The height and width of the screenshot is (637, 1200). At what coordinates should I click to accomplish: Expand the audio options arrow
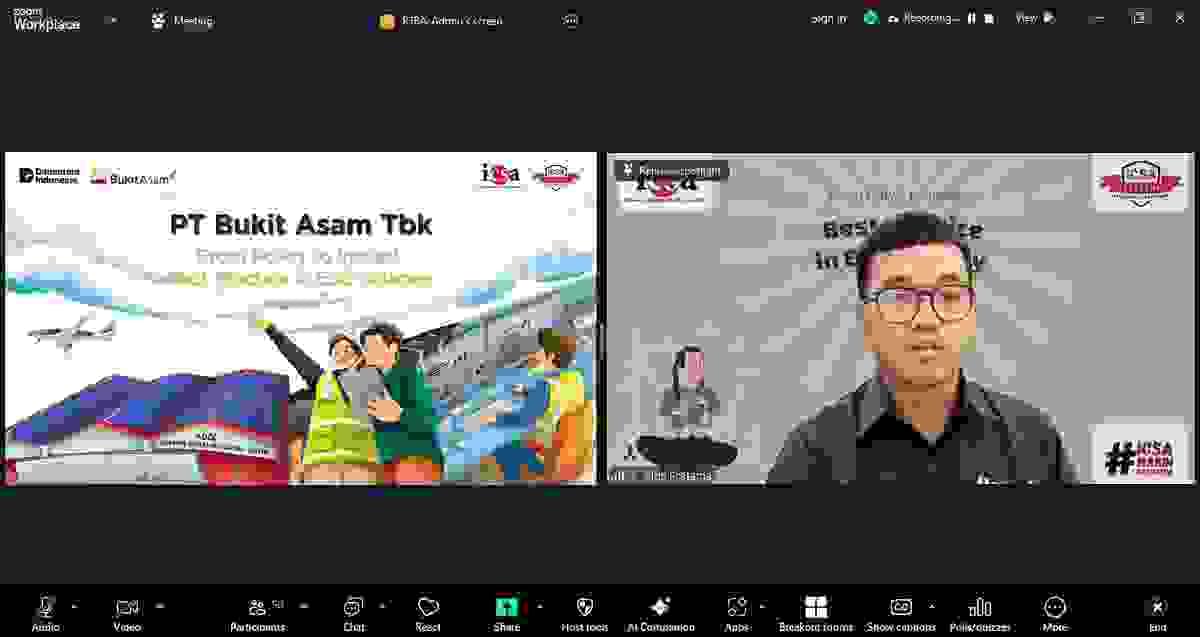[x=74, y=606]
